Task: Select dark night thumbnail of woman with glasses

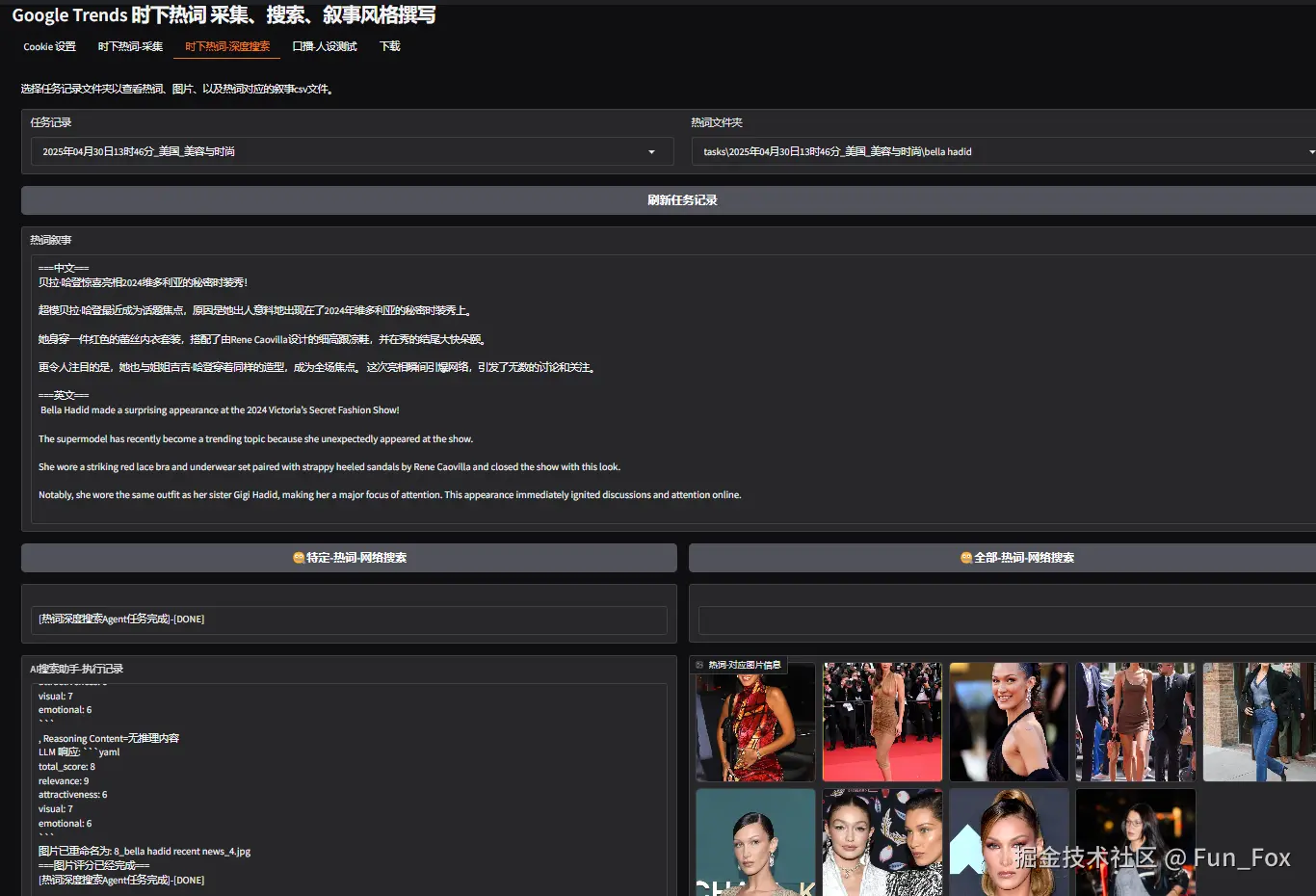Action: coord(1136,842)
